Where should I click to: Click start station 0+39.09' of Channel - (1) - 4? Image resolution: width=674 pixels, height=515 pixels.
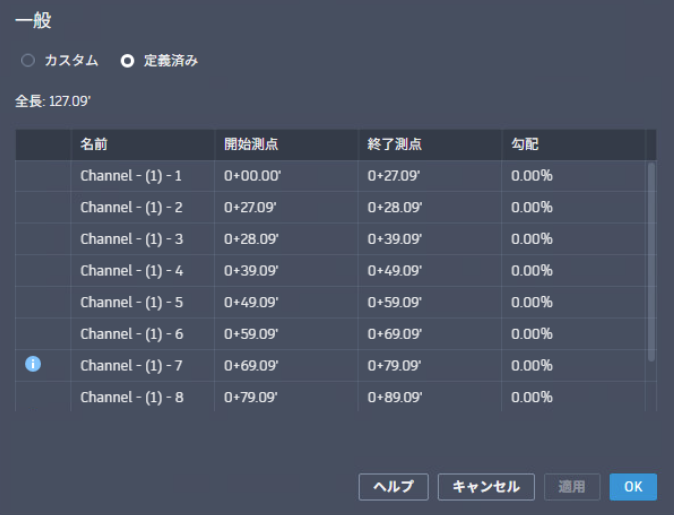(251, 271)
